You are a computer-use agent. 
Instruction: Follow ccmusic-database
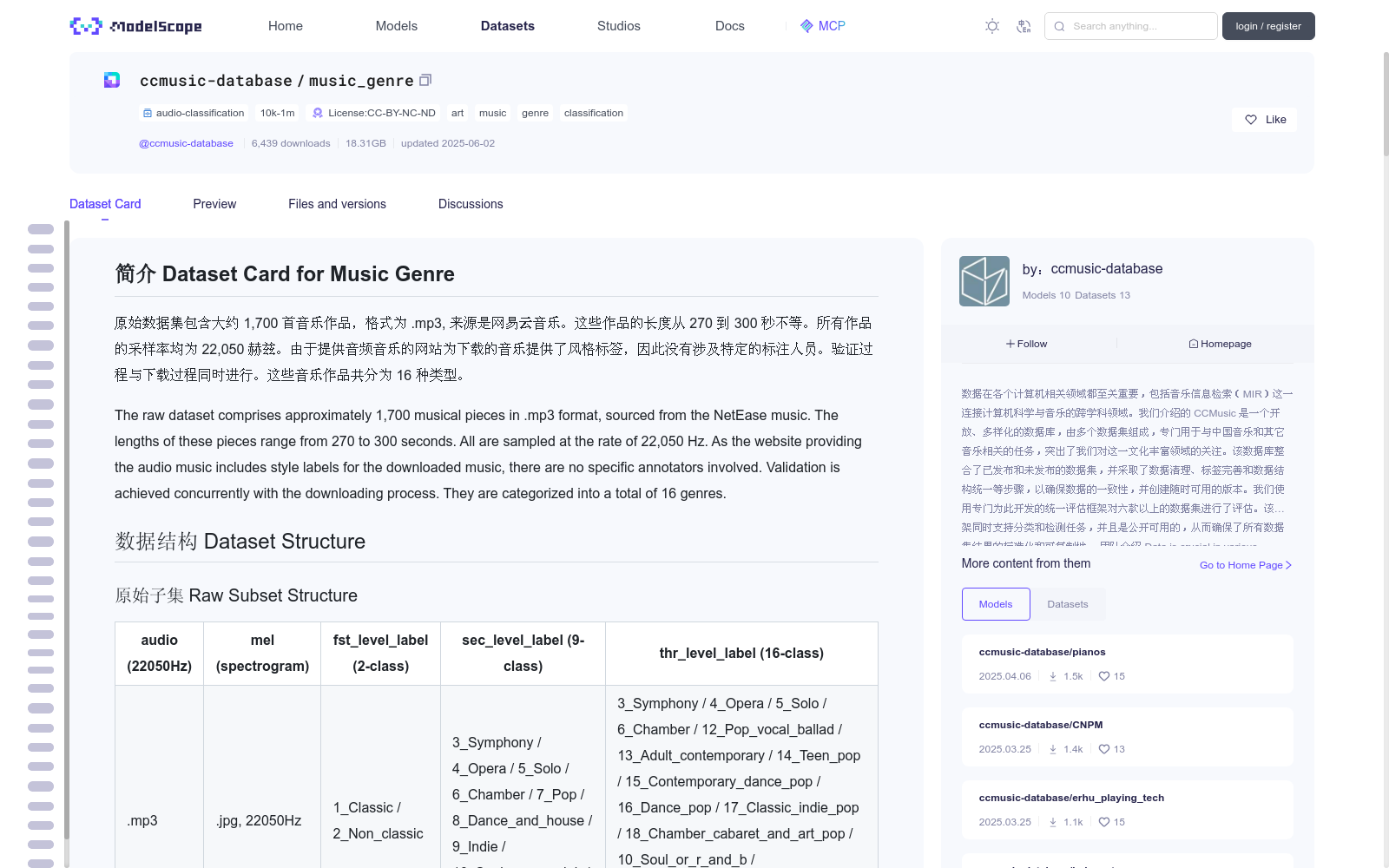pos(1027,344)
